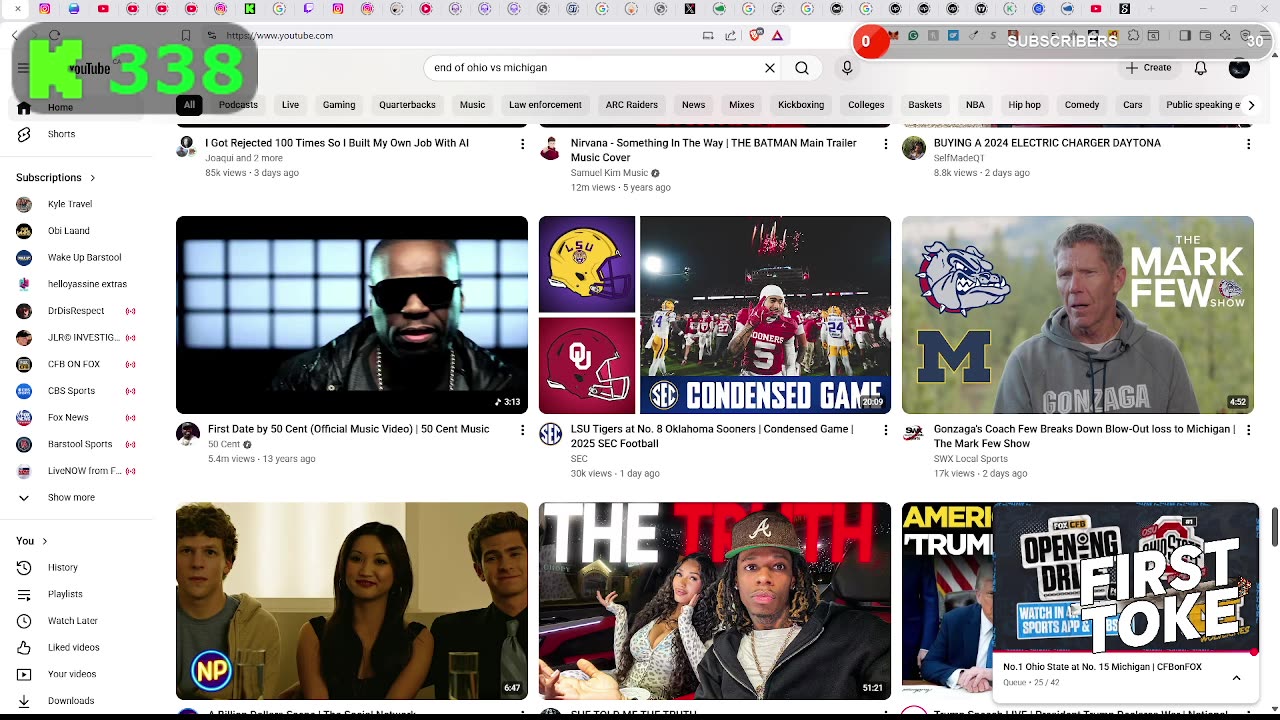Click the Create button
Image resolution: width=1280 pixels, height=720 pixels.
(x=1148, y=68)
